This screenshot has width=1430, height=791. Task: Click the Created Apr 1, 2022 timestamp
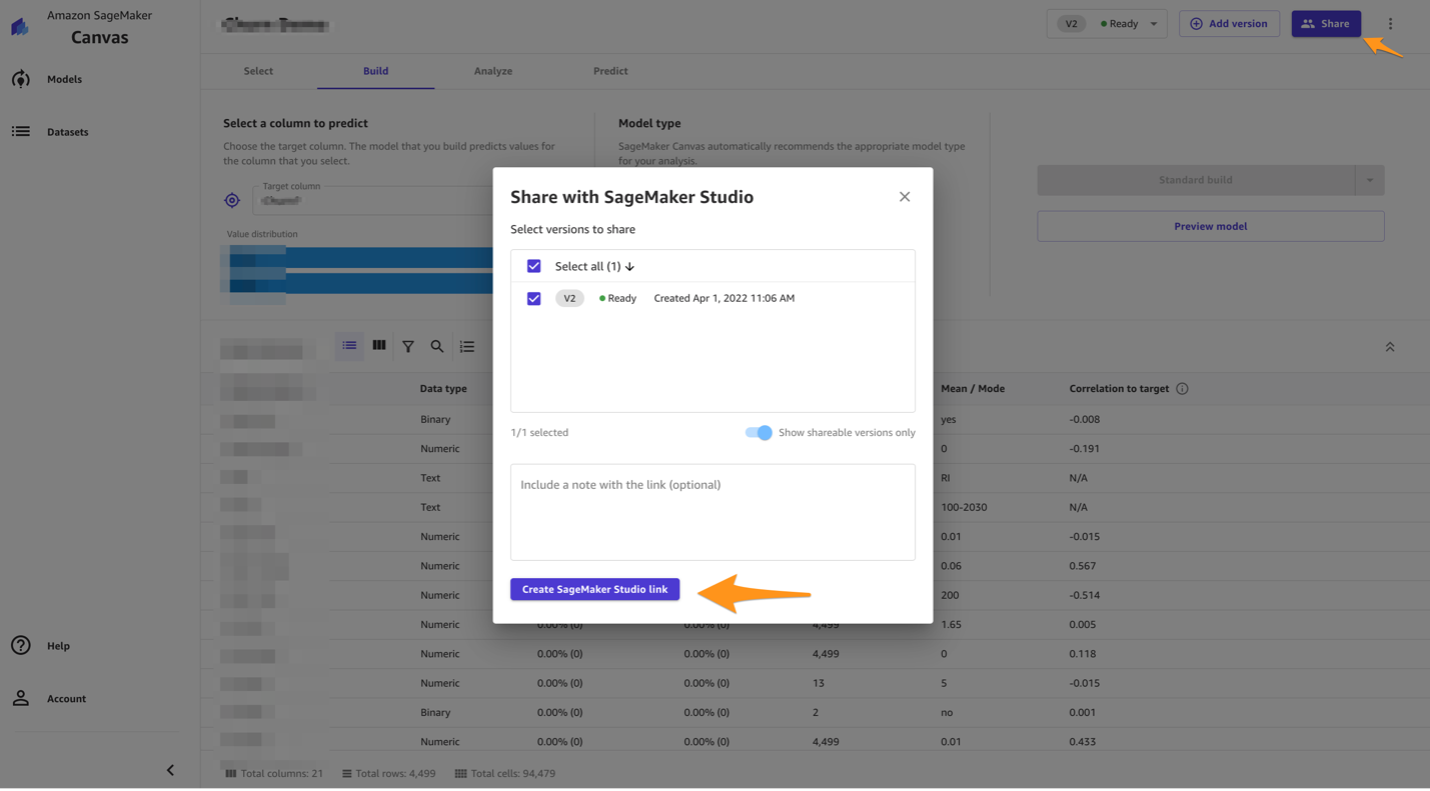click(x=724, y=298)
